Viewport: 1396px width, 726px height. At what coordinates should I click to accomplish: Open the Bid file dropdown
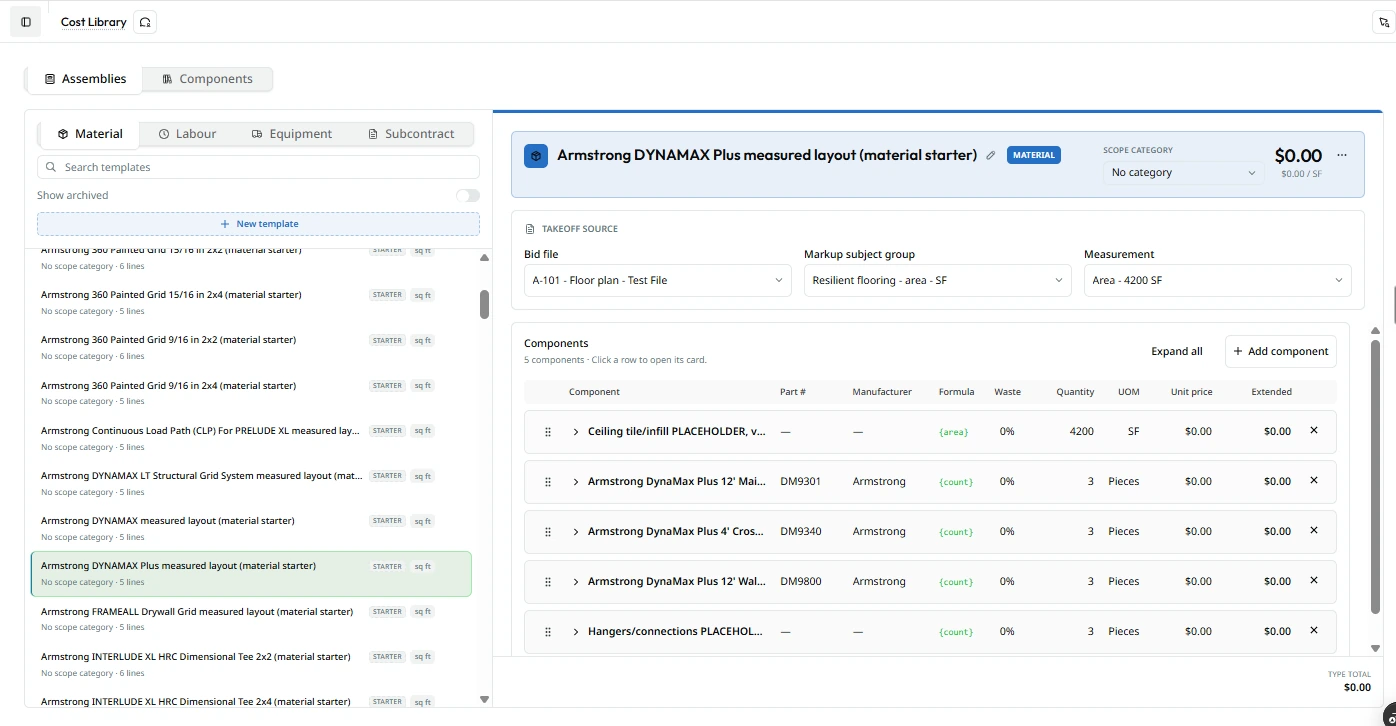657,280
